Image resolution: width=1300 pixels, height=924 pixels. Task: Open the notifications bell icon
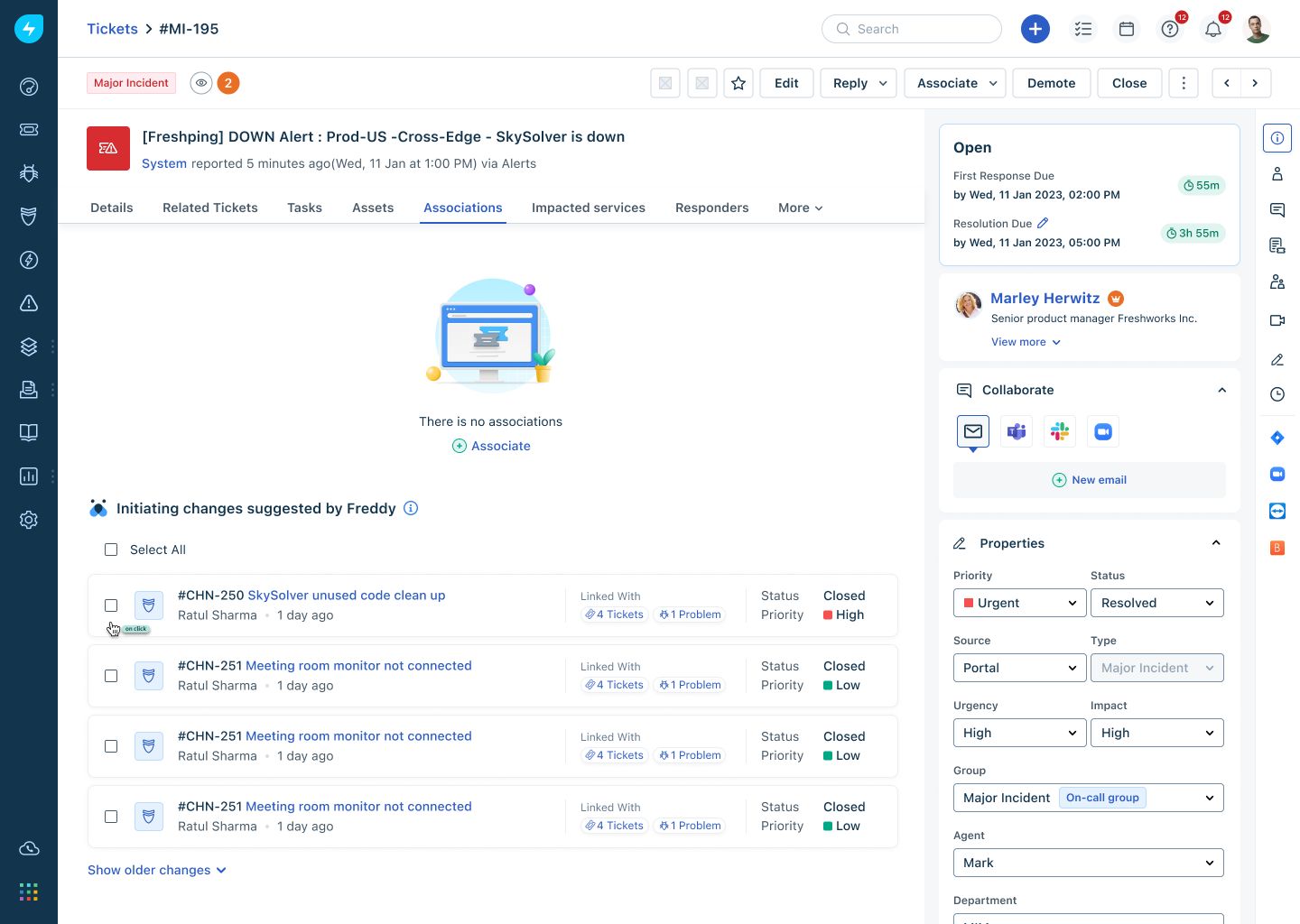pos(1213,29)
